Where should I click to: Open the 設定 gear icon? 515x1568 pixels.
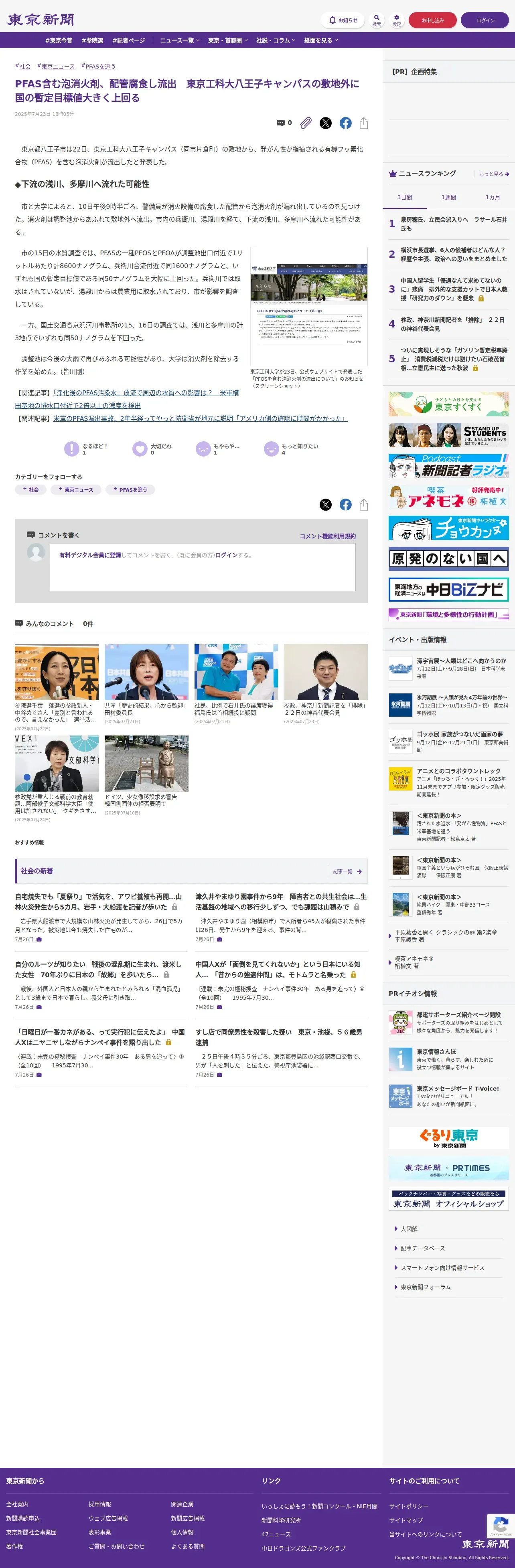click(397, 20)
